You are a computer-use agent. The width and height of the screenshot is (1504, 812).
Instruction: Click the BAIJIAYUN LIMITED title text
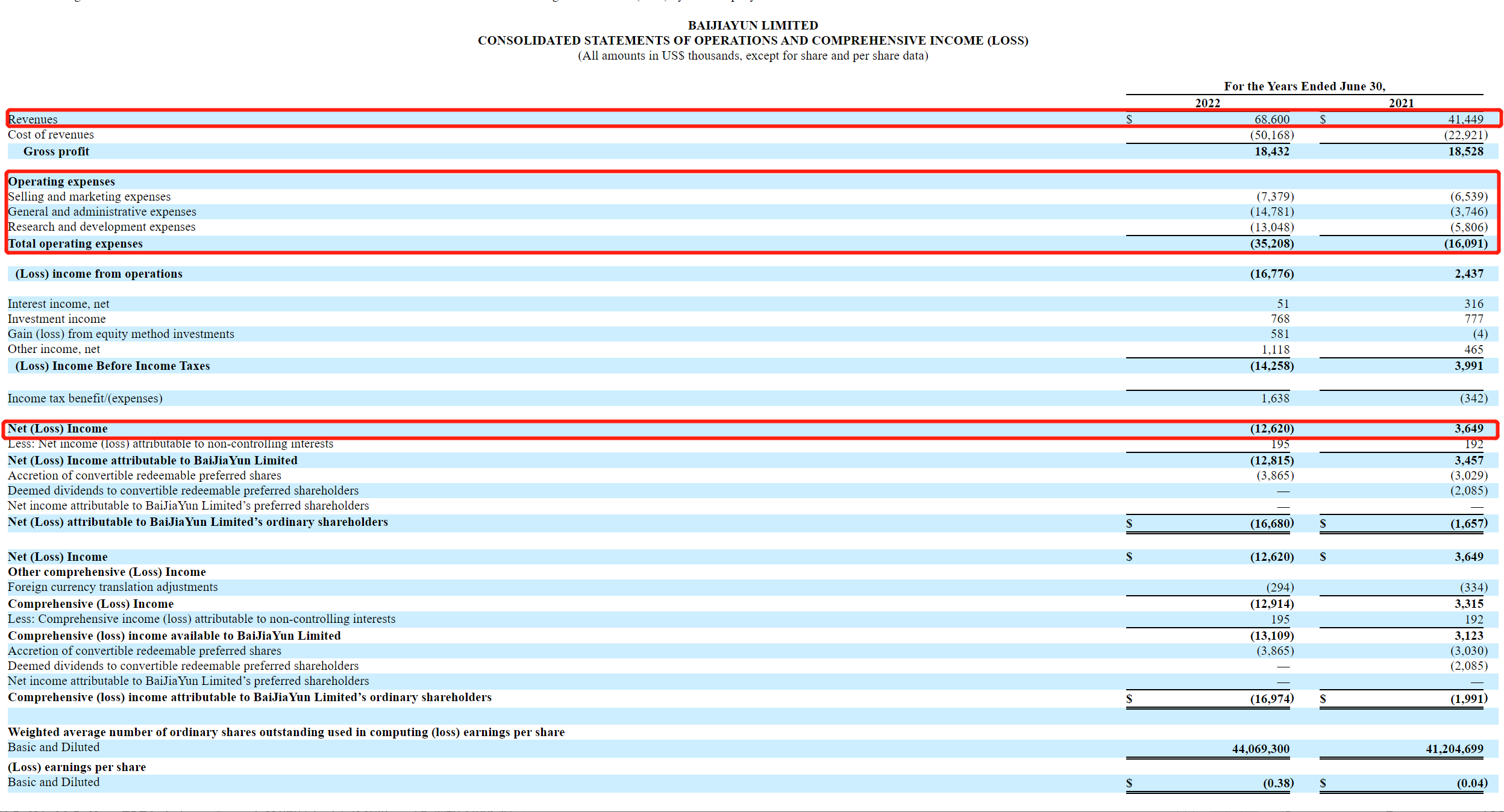coord(753,25)
